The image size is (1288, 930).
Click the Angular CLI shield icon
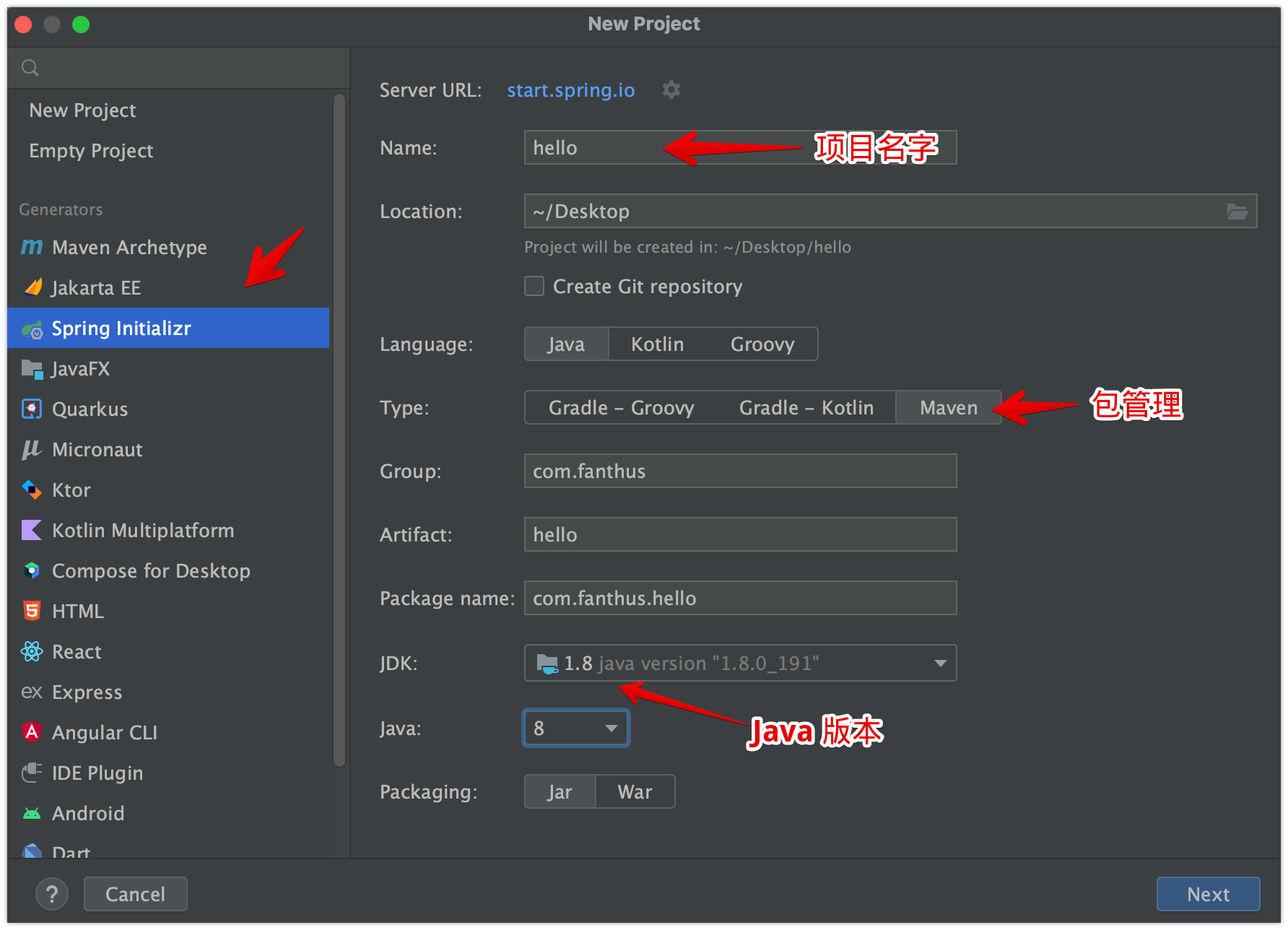(x=32, y=733)
